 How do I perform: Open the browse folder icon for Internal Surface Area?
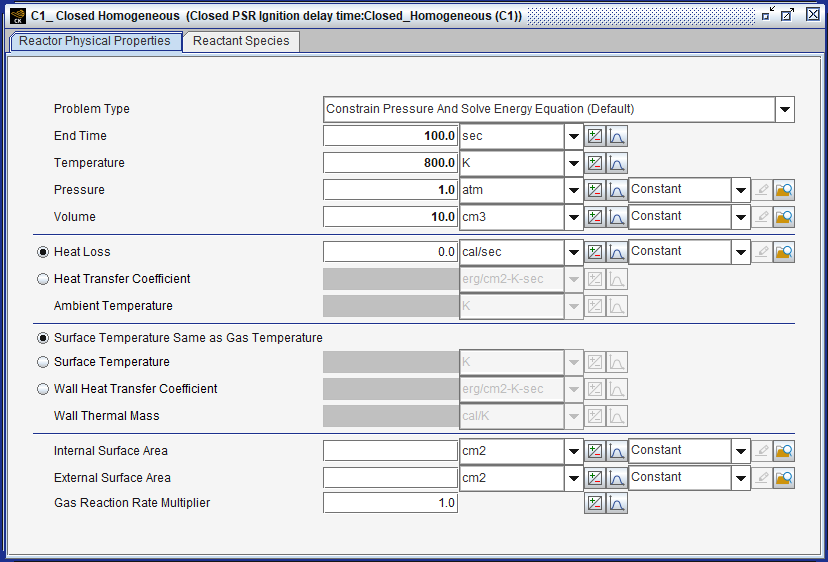click(784, 452)
